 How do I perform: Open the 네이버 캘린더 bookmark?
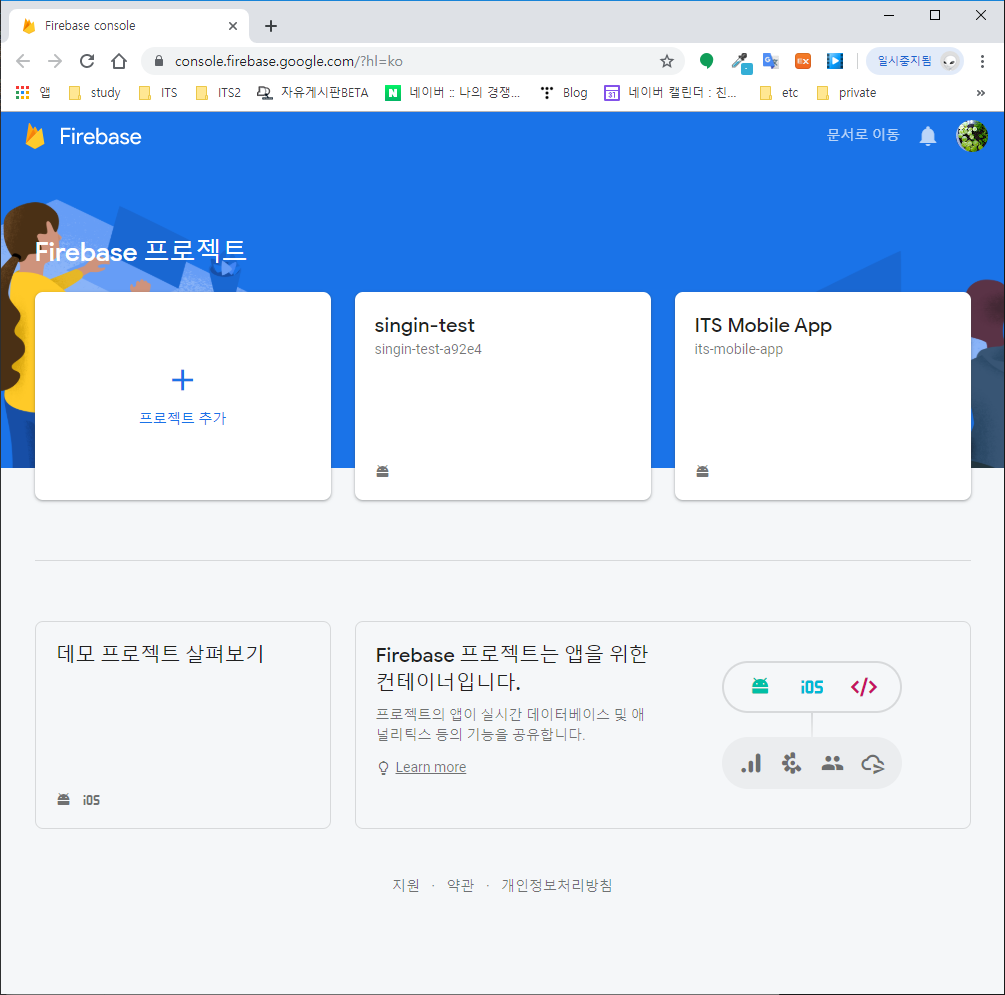click(671, 93)
